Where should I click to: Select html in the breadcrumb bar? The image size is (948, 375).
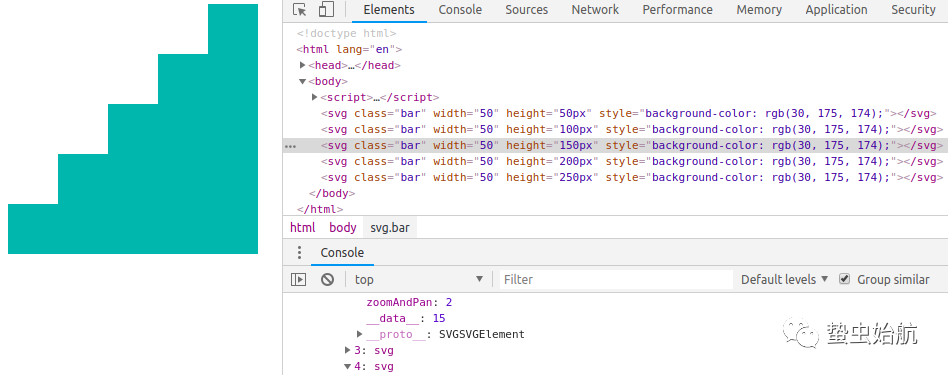coord(303,228)
